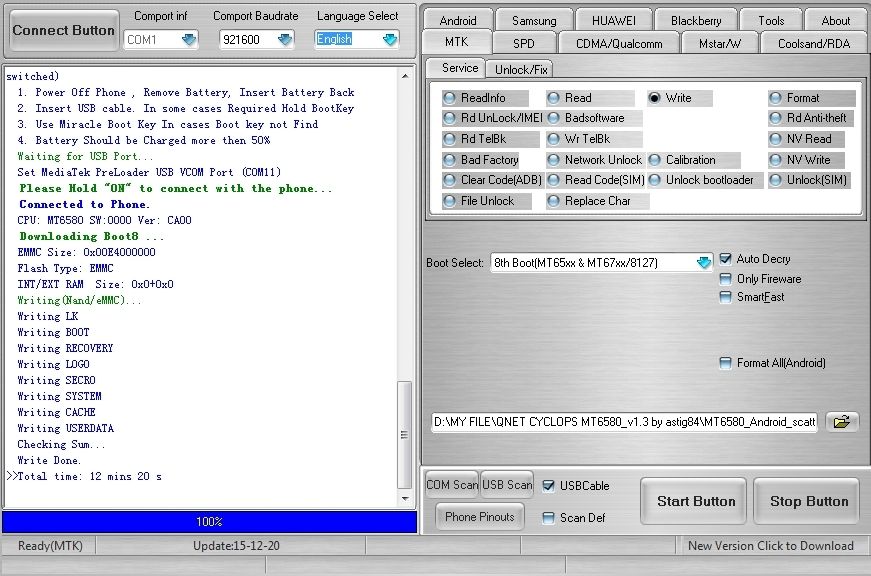Select the ReadInfo option

pyautogui.click(x=451, y=98)
